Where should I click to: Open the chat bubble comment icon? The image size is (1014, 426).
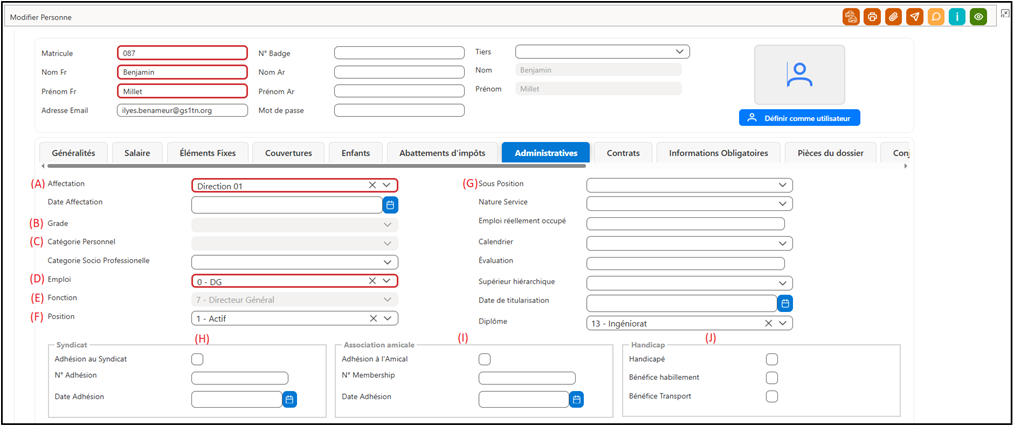(x=936, y=17)
